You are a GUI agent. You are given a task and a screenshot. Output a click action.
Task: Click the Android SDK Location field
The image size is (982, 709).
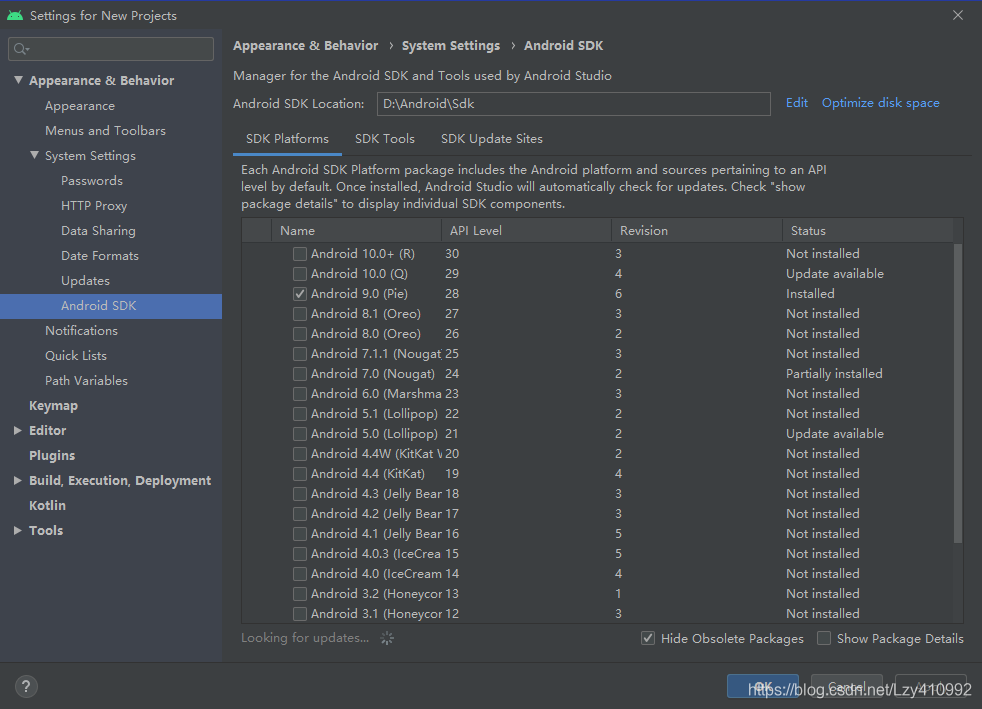[x=574, y=104]
